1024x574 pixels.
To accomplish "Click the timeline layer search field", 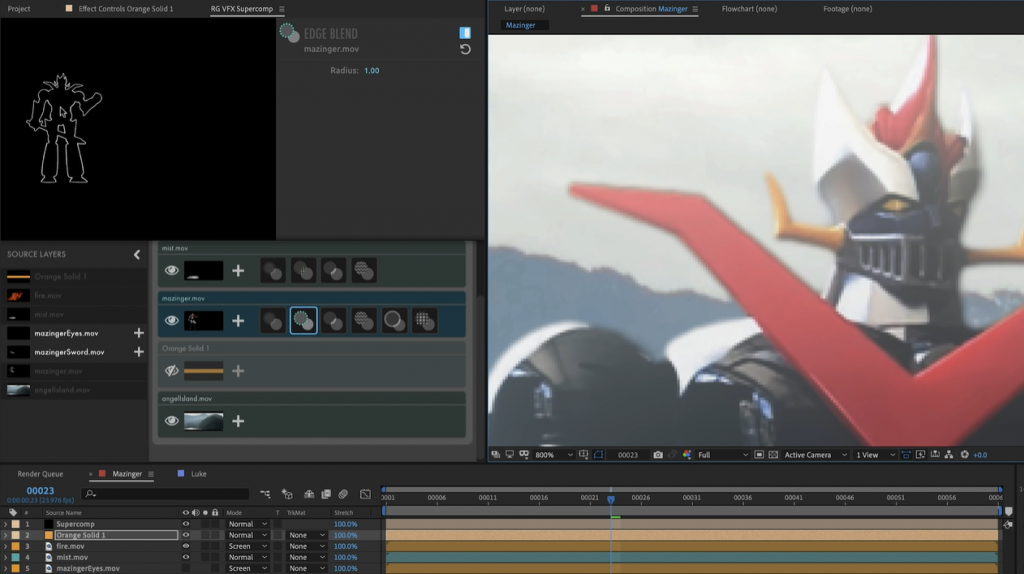I will pyautogui.click(x=166, y=494).
